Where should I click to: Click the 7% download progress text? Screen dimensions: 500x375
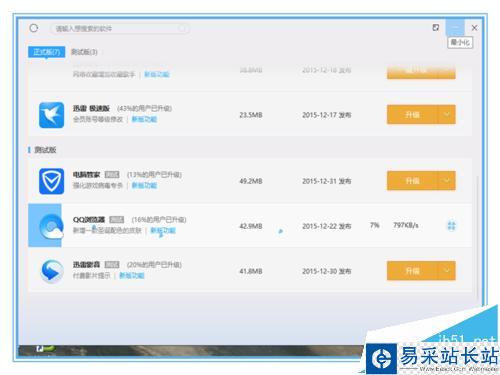pyautogui.click(x=375, y=225)
